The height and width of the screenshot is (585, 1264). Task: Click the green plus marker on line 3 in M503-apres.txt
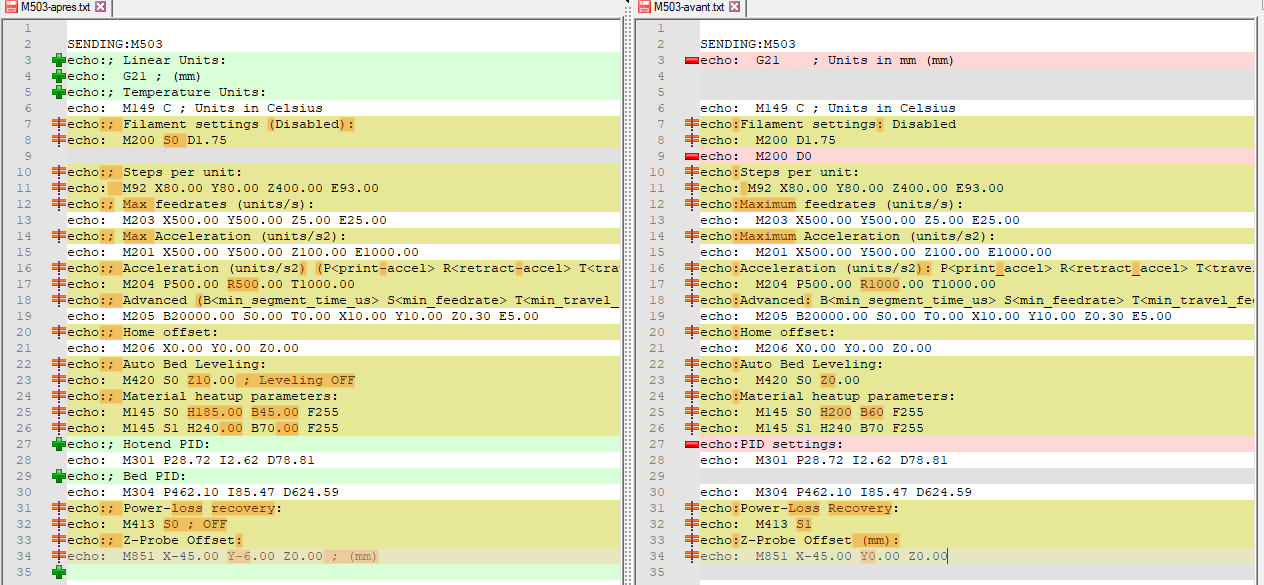point(58,60)
